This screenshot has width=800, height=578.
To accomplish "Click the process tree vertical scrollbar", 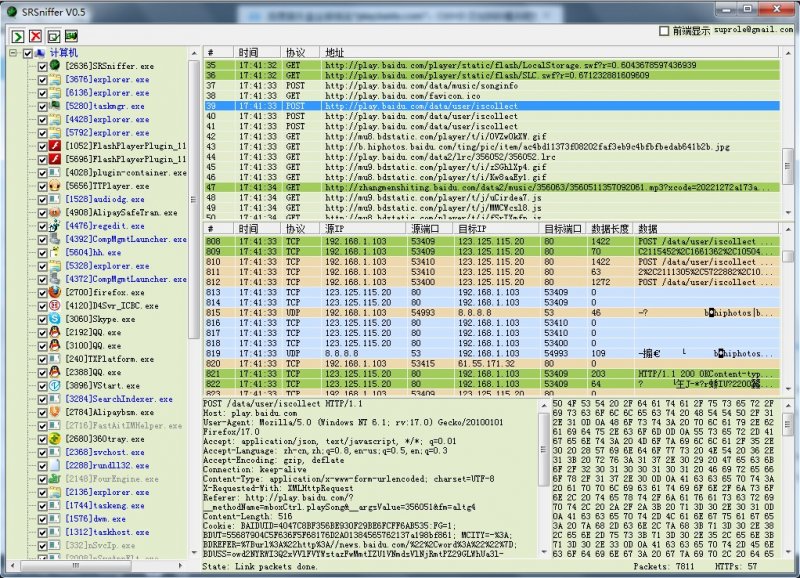I will click(193, 199).
